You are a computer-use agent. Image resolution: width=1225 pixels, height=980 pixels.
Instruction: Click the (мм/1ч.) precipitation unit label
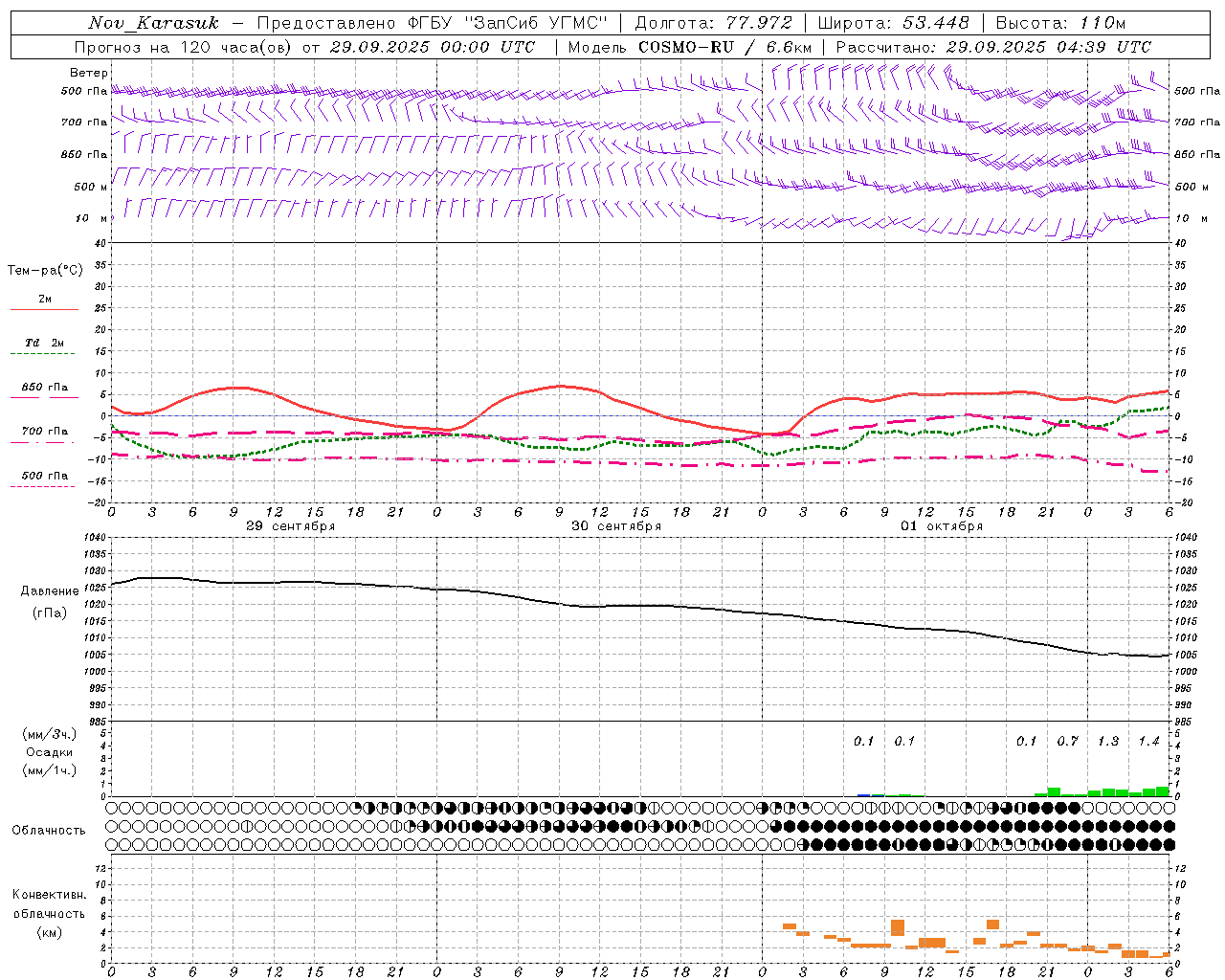(50, 770)
